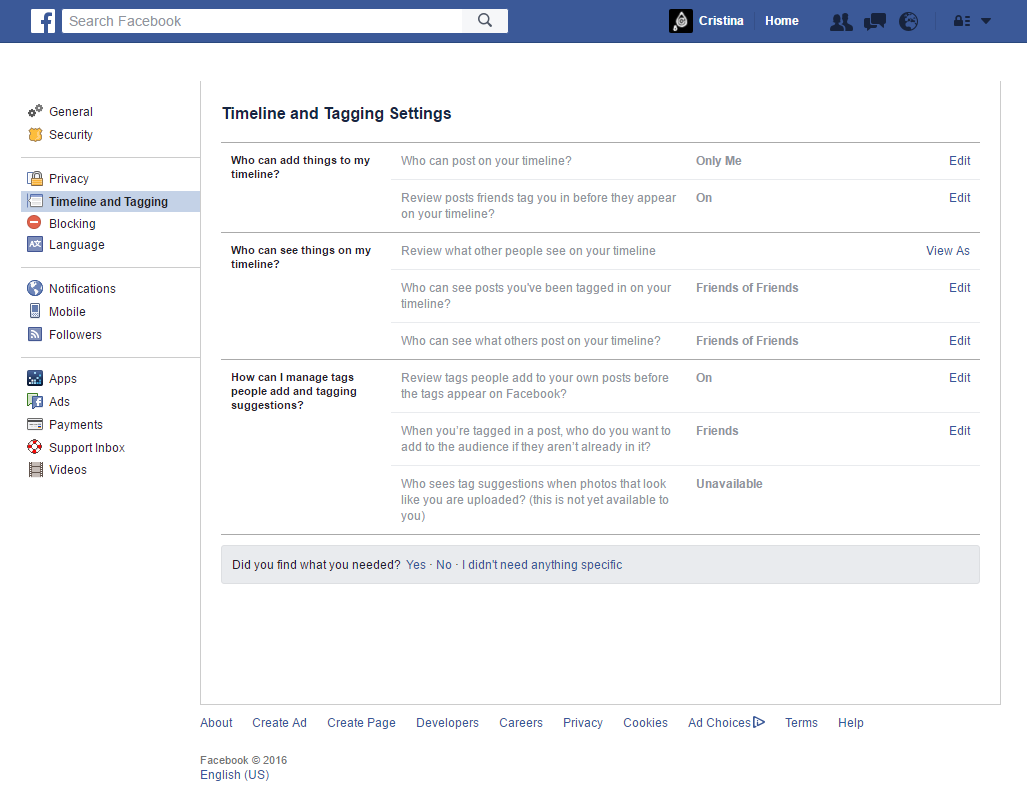Edit who can post on your timeline
This screenshot has width=1027, height=802.
point(960,161)
